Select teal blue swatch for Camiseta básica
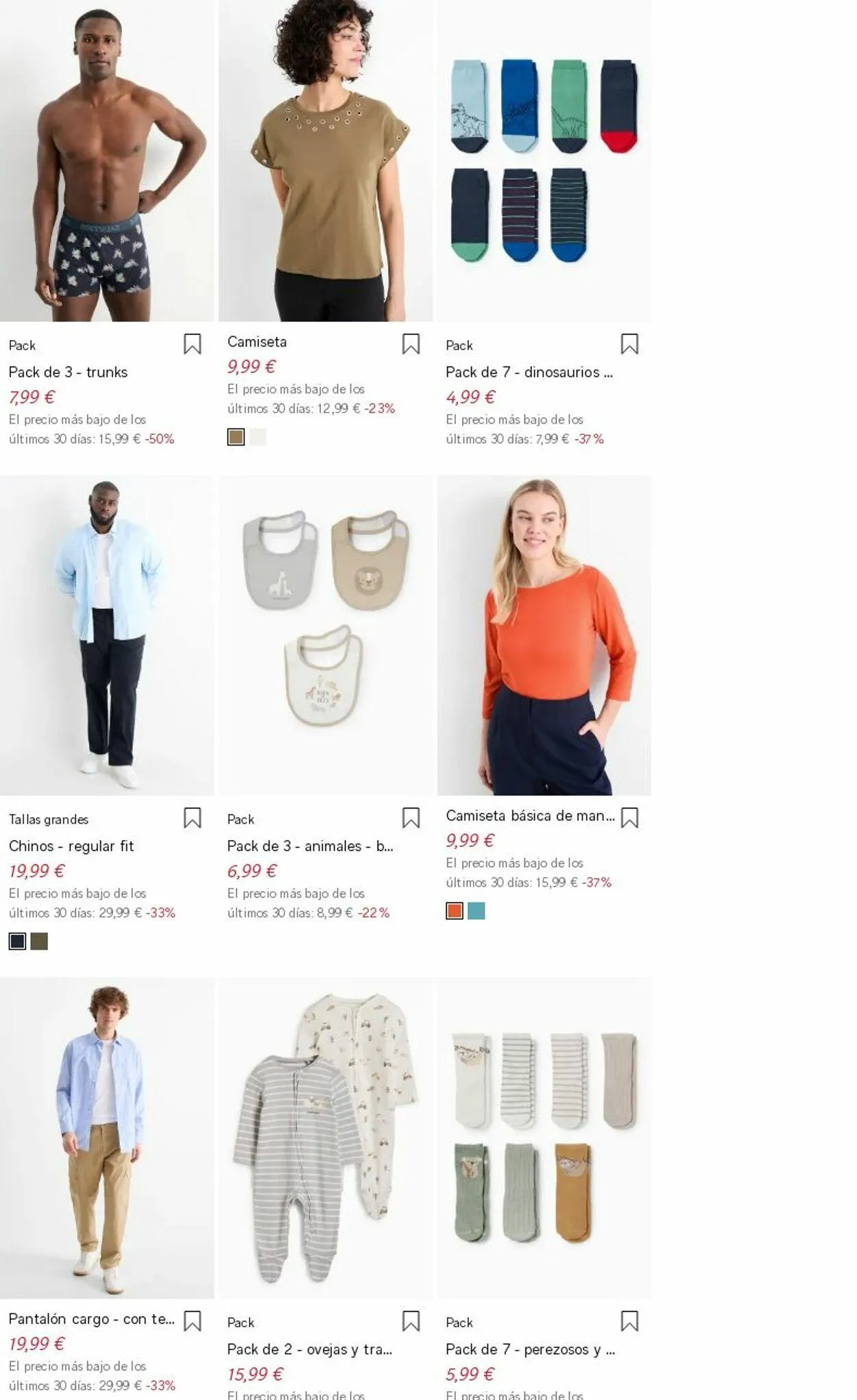 (x=476, y=911)
